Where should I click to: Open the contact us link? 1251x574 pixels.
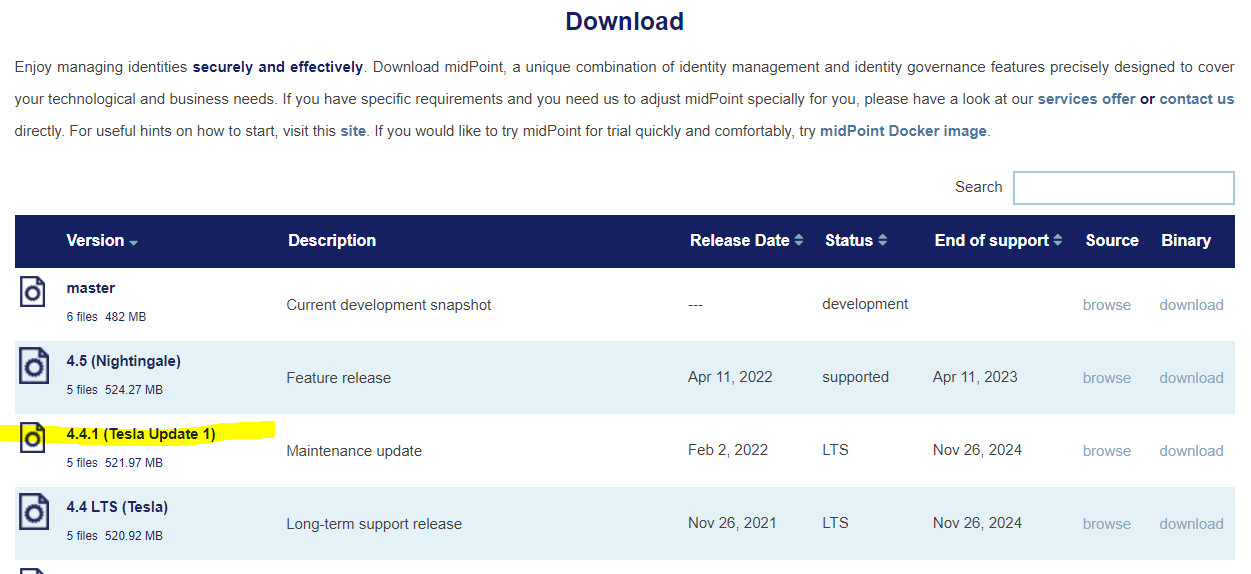coord(1197,99)
